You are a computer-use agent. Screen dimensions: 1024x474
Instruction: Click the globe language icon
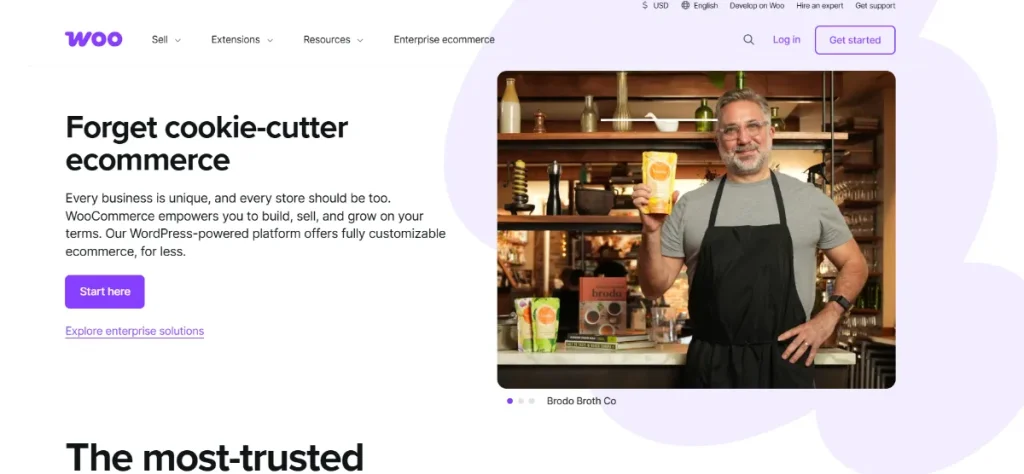[685, 5]
